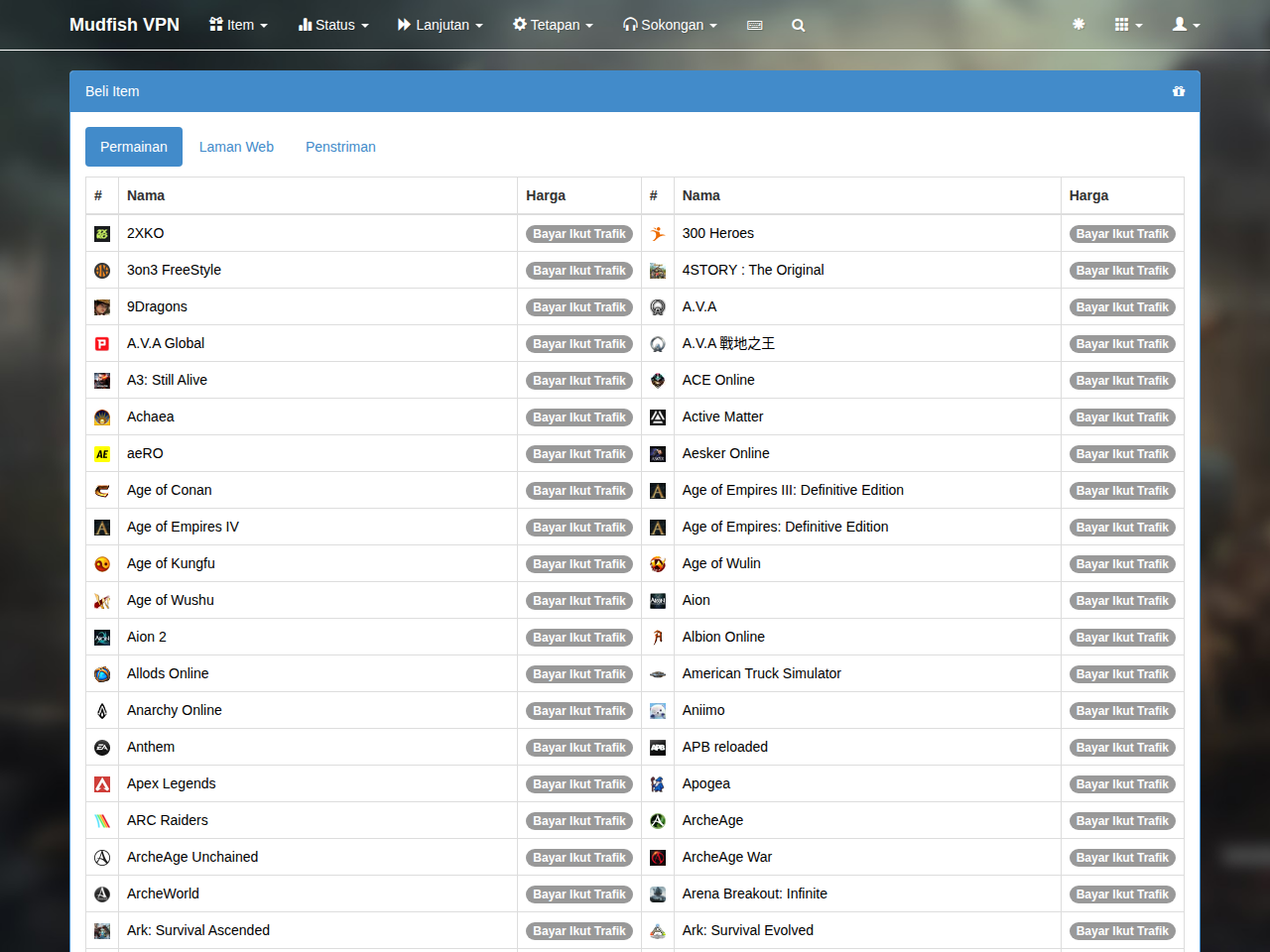Open the search magnifier icon
The image size is (1270, 952).
click(x=798, y=25)
